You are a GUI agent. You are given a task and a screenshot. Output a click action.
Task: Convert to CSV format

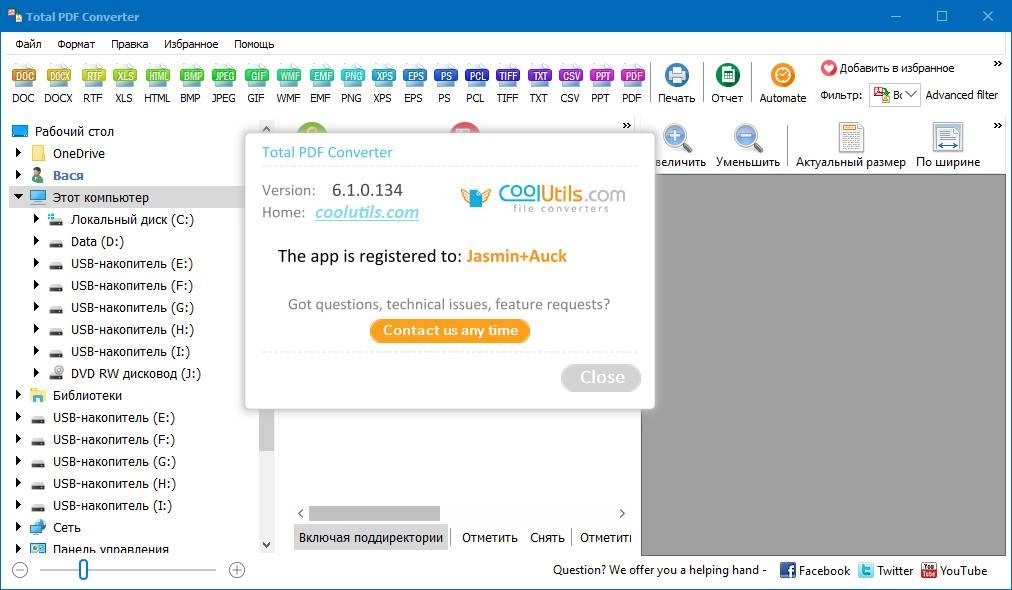[571, 85]
